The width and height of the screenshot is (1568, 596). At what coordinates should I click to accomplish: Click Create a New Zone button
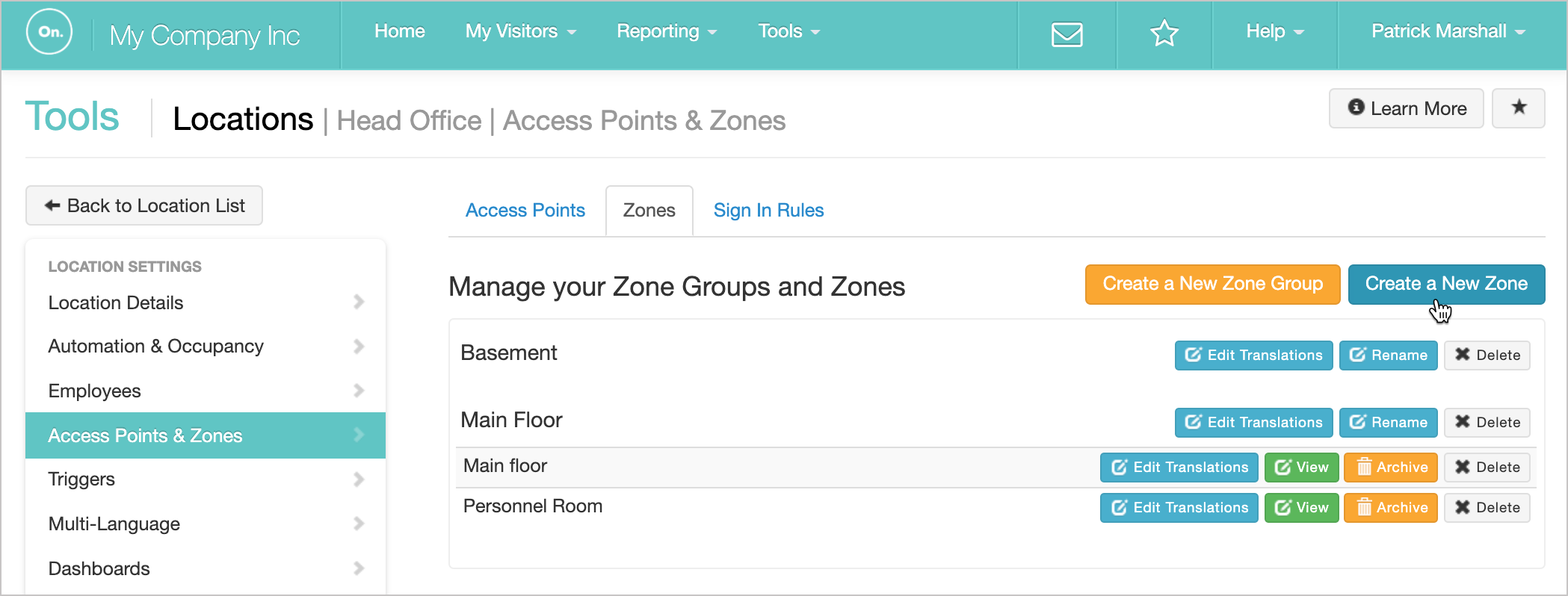coord(1446,284)
